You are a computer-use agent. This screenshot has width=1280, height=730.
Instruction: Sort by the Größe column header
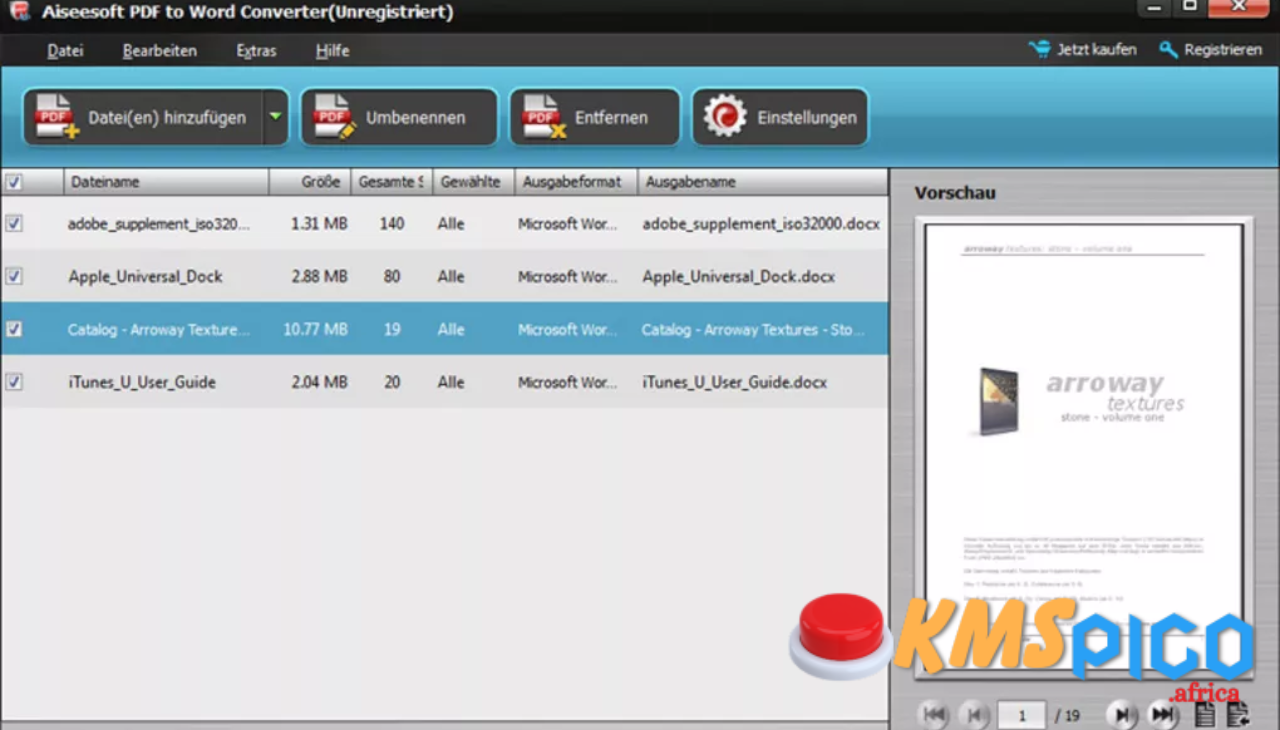[x=310, y=182]
